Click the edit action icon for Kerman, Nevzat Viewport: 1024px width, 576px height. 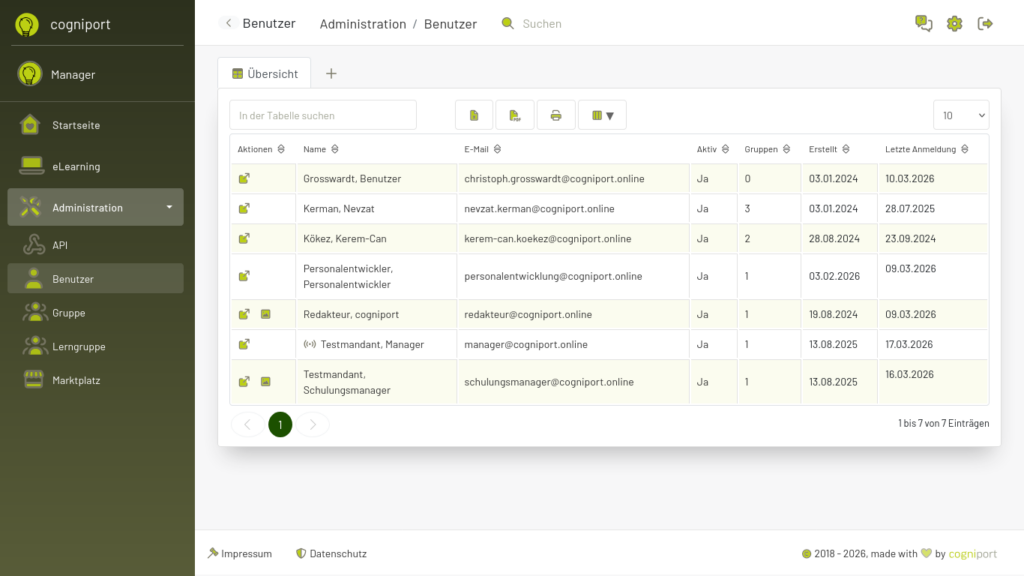tap(243, 209)
